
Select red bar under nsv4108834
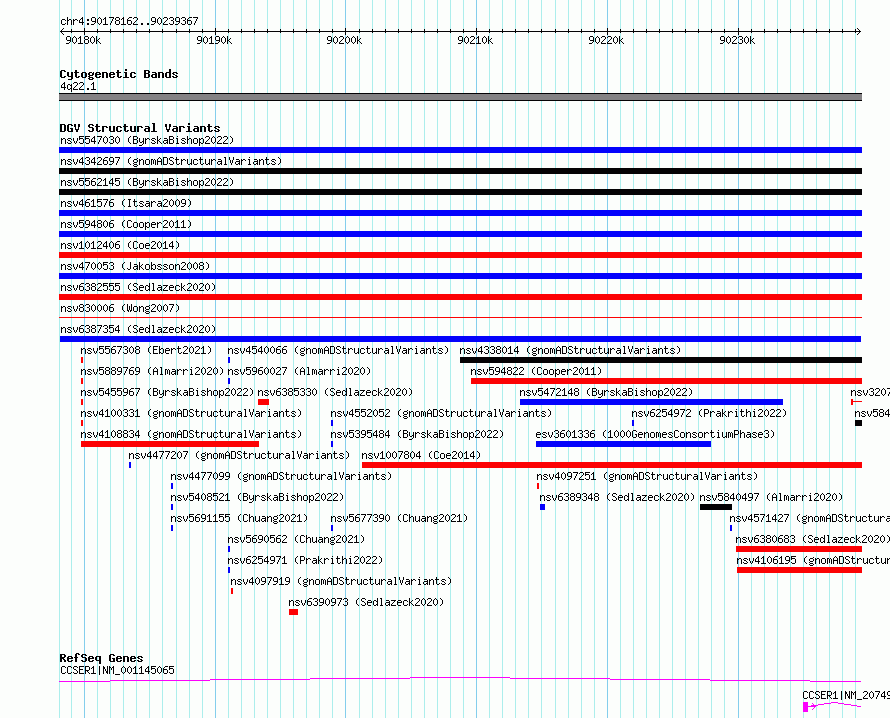tap(170, 444)
